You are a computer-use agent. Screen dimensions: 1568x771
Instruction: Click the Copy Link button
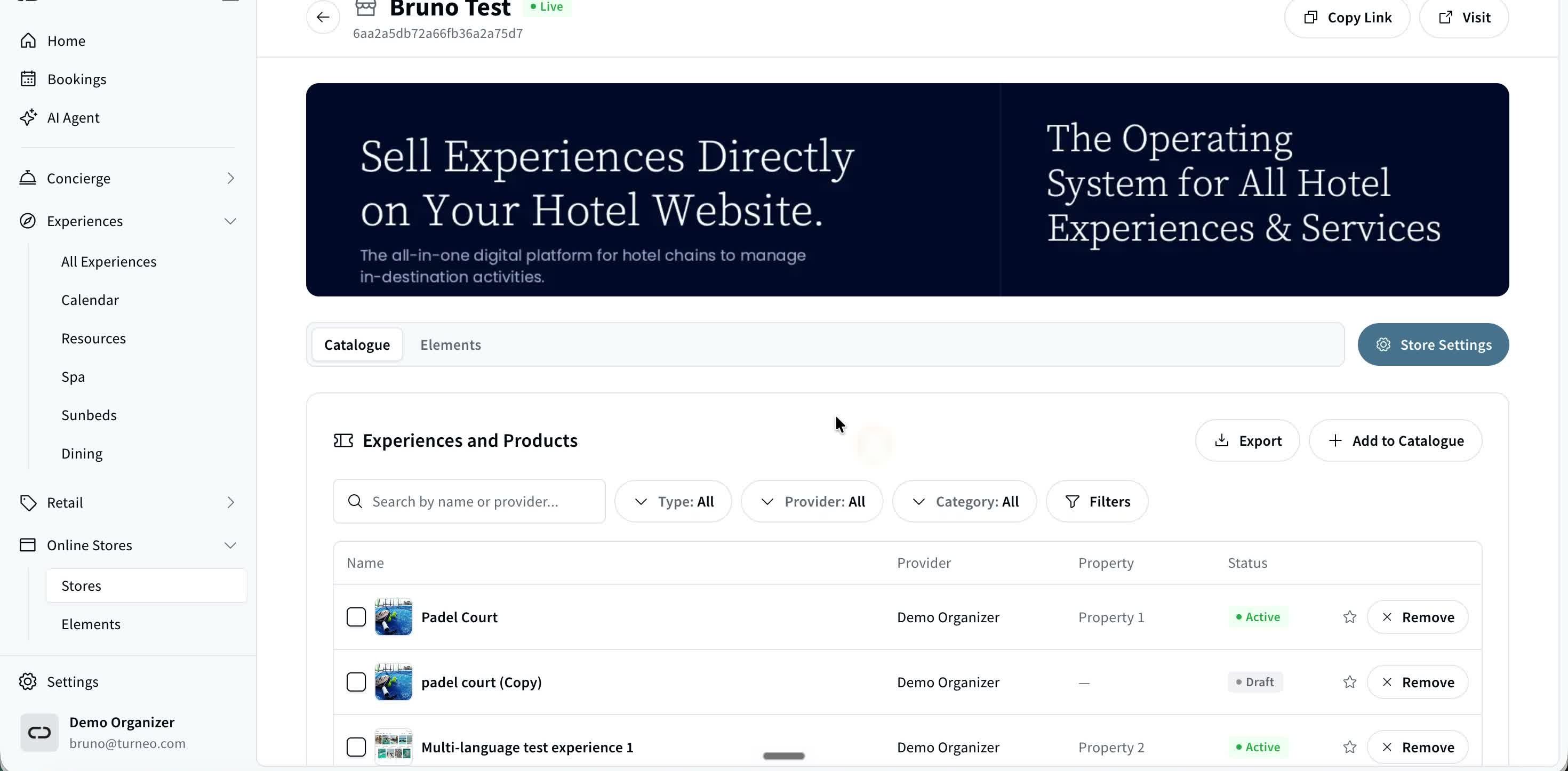pos(1347,18)
